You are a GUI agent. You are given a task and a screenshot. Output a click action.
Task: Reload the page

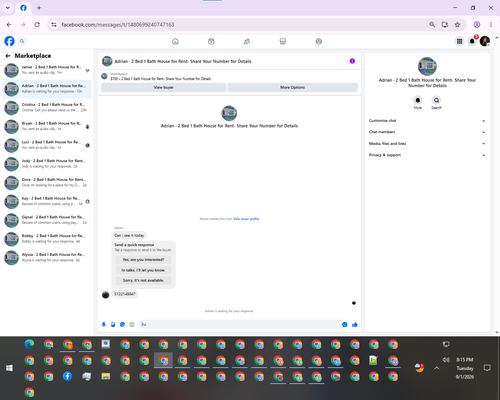(37, 24)
